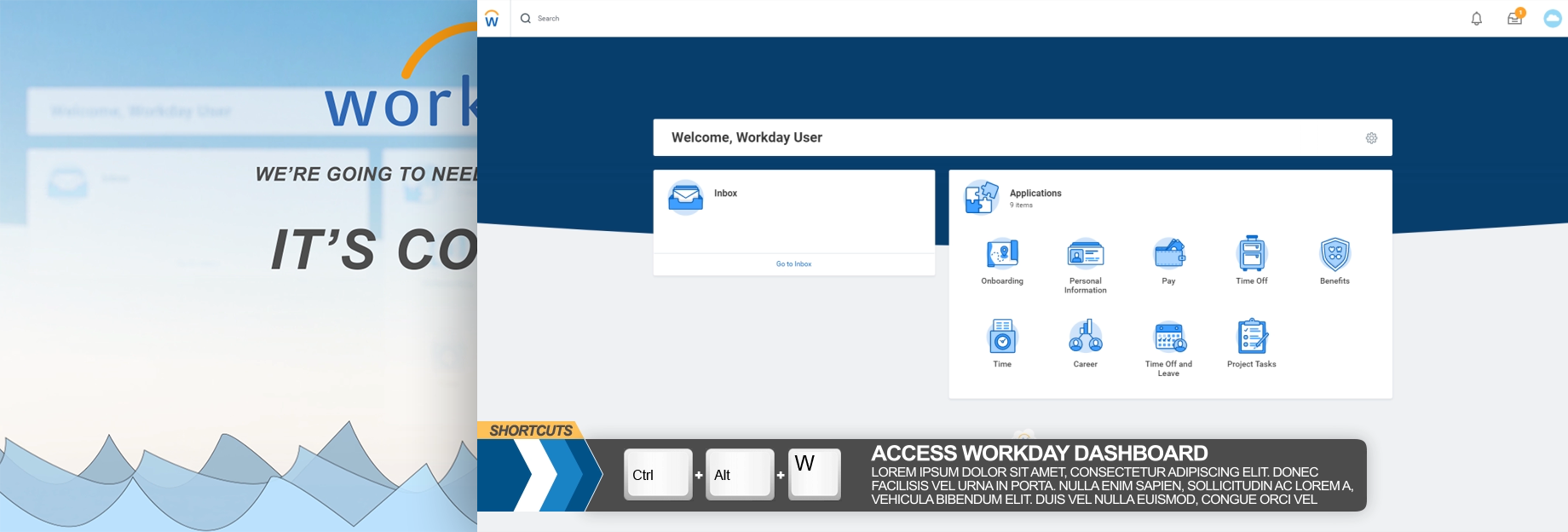The image size is (1568, 532).
Task: Click the W key graphic
Action: (x=814, y=474)
